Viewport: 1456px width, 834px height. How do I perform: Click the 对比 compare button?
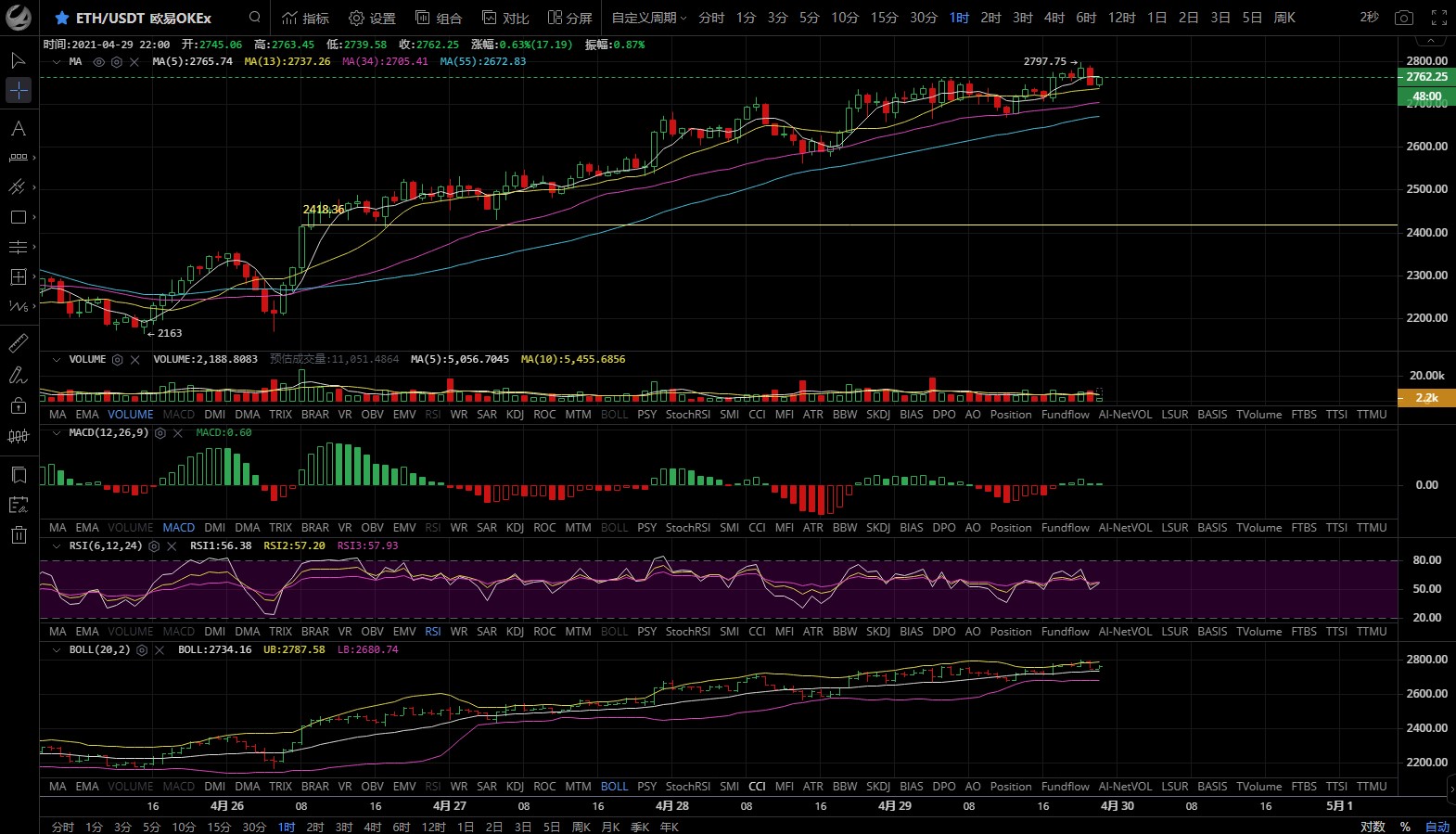click(505, 18)
